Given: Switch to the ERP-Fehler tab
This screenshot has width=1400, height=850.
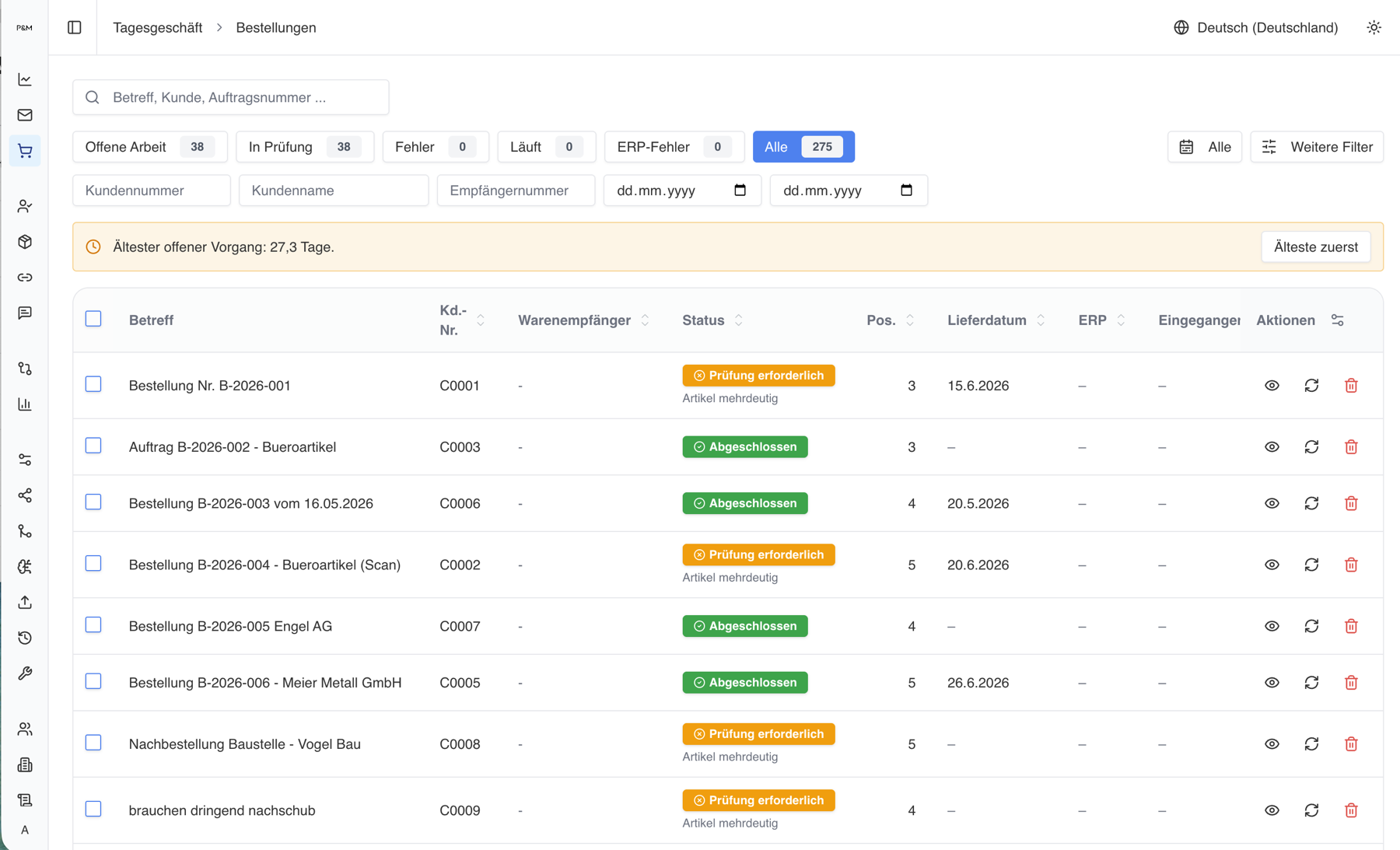Looking at the screenshot, I should pos(674,147).
